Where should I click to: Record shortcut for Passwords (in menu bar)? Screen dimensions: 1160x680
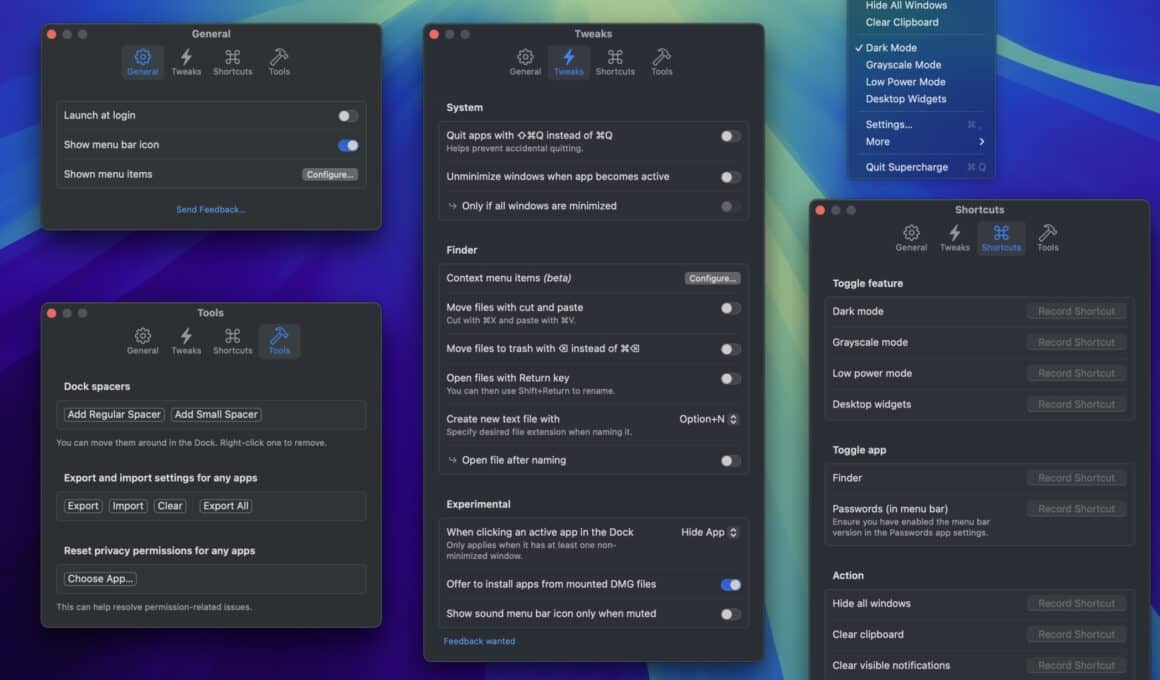pyautogui.click(x=1076, y=509)
